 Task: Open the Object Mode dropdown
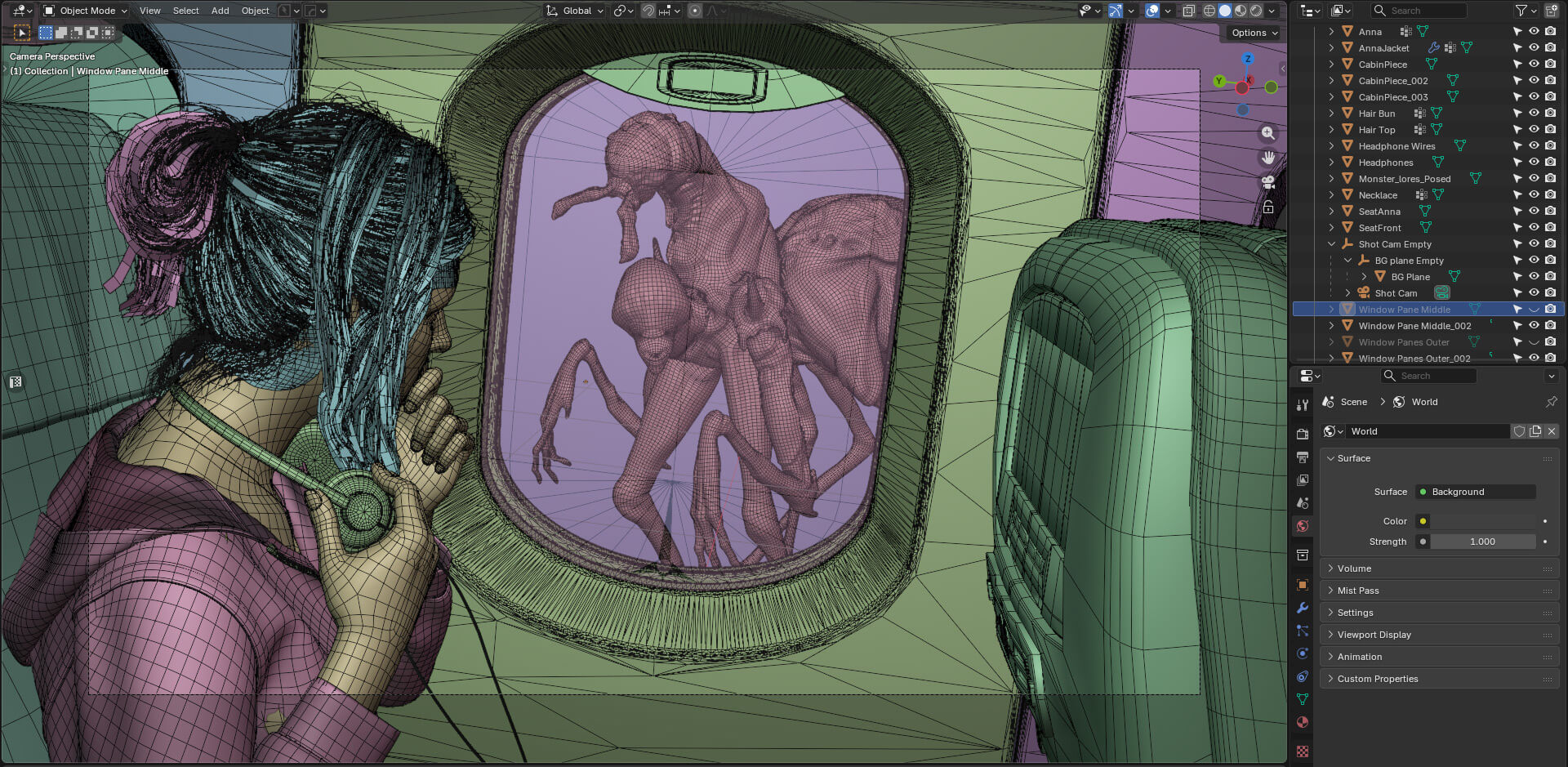[x=85, y=11]
